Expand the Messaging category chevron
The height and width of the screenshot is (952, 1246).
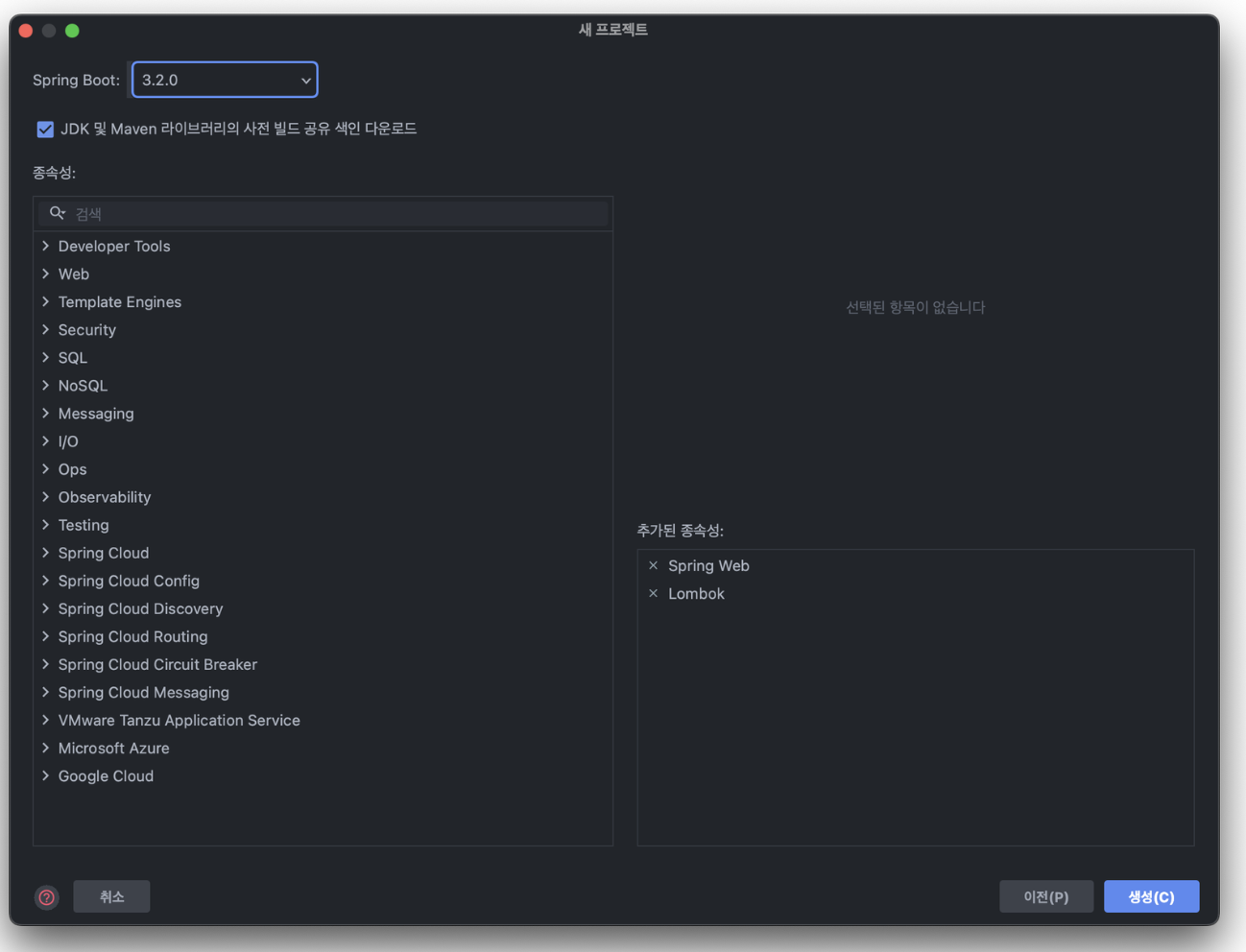(45, 414)
